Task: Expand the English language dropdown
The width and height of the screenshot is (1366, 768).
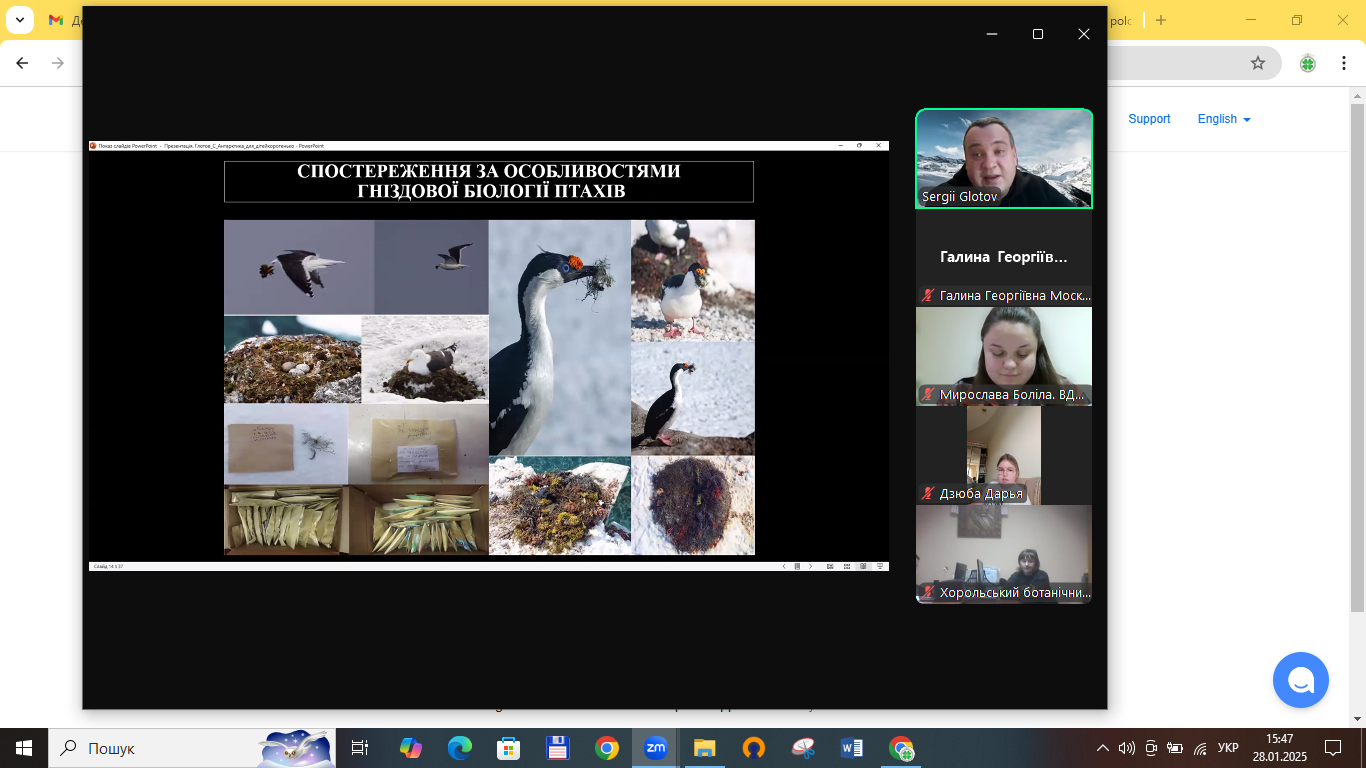Action: (1224, 119)
